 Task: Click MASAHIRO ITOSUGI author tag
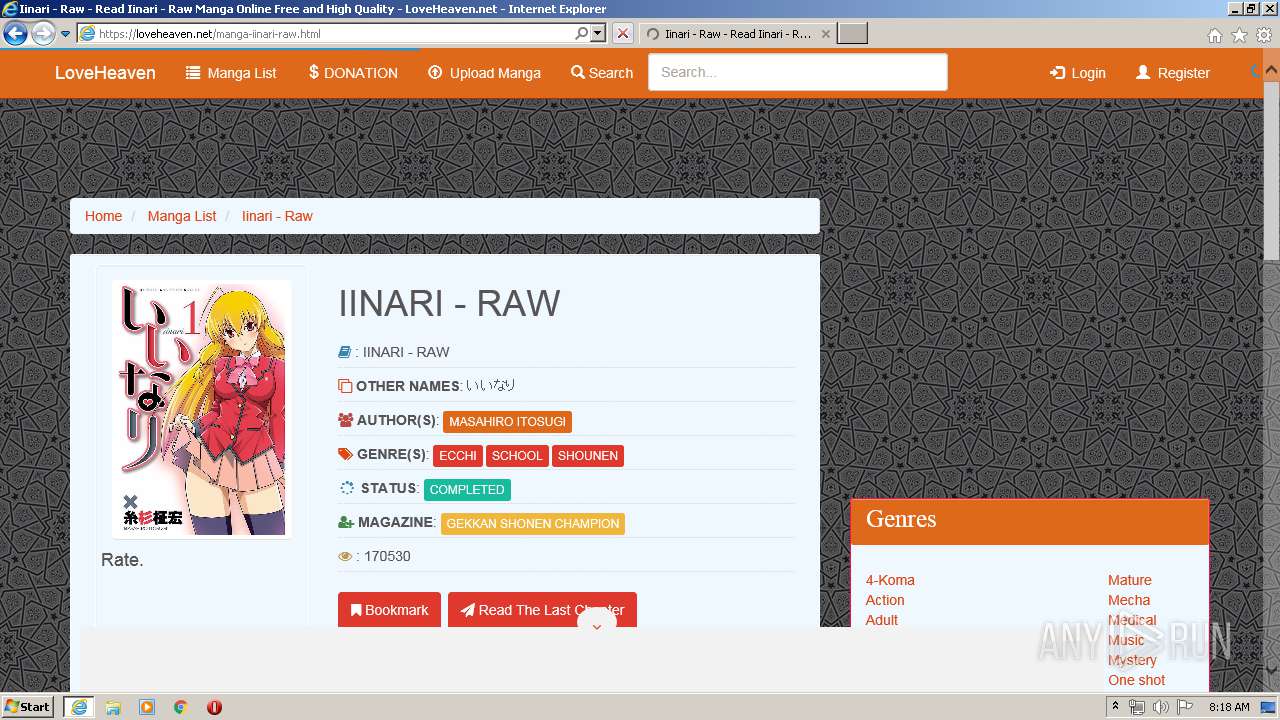pyautogui.click(x=507, y=422)
